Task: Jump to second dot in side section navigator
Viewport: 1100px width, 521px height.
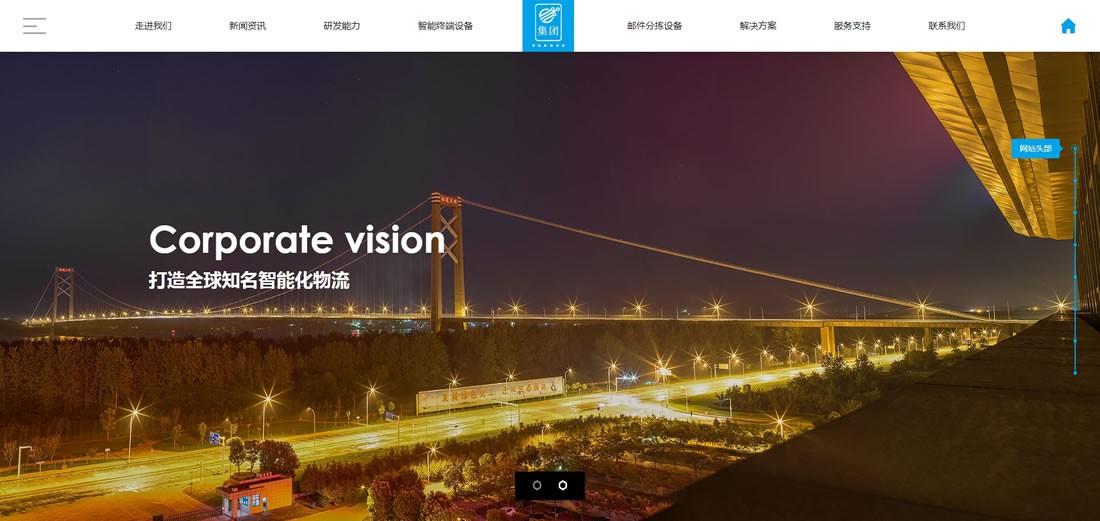Action: (x=1075, y=180)
